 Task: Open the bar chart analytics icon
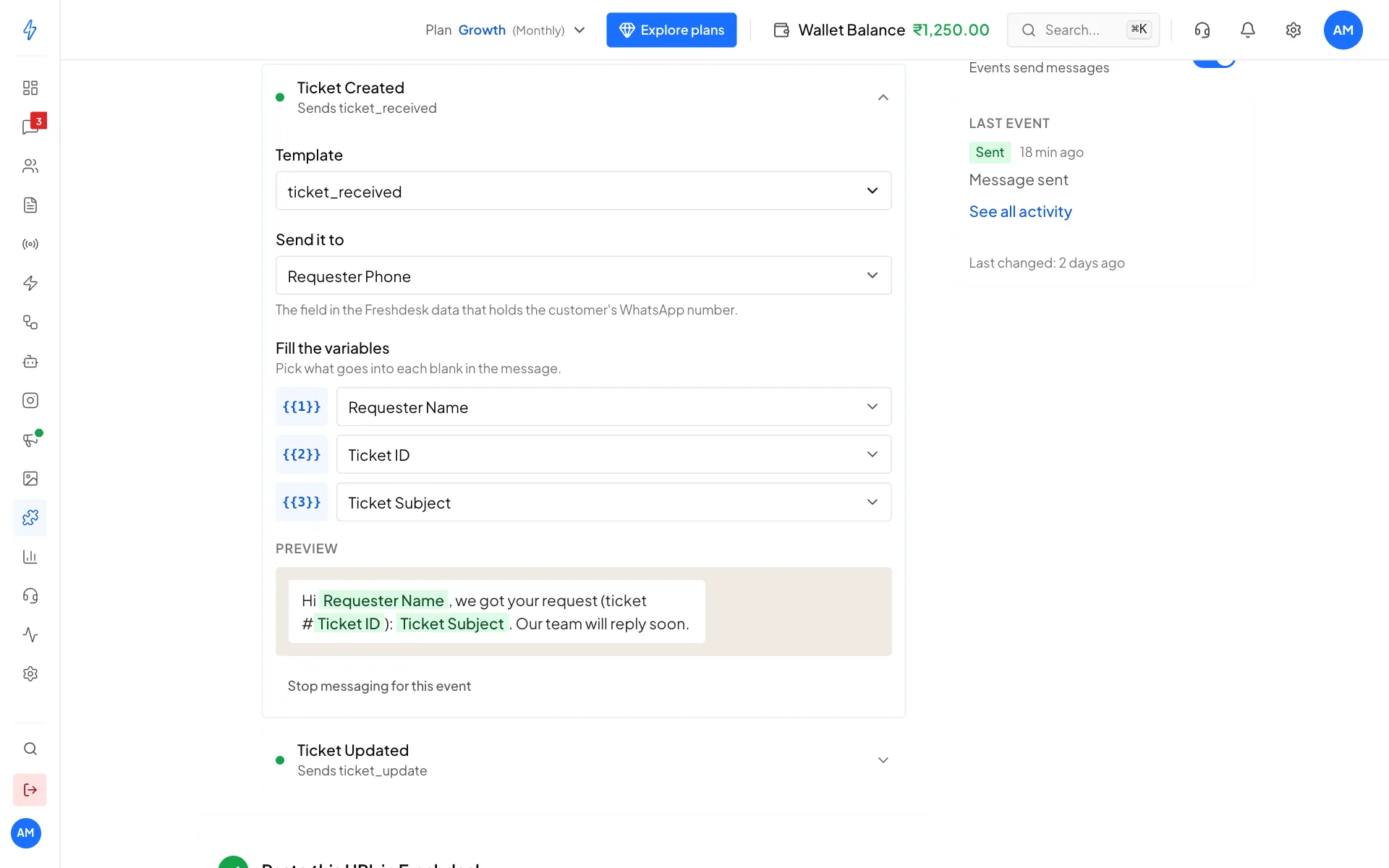coord(30,556)
